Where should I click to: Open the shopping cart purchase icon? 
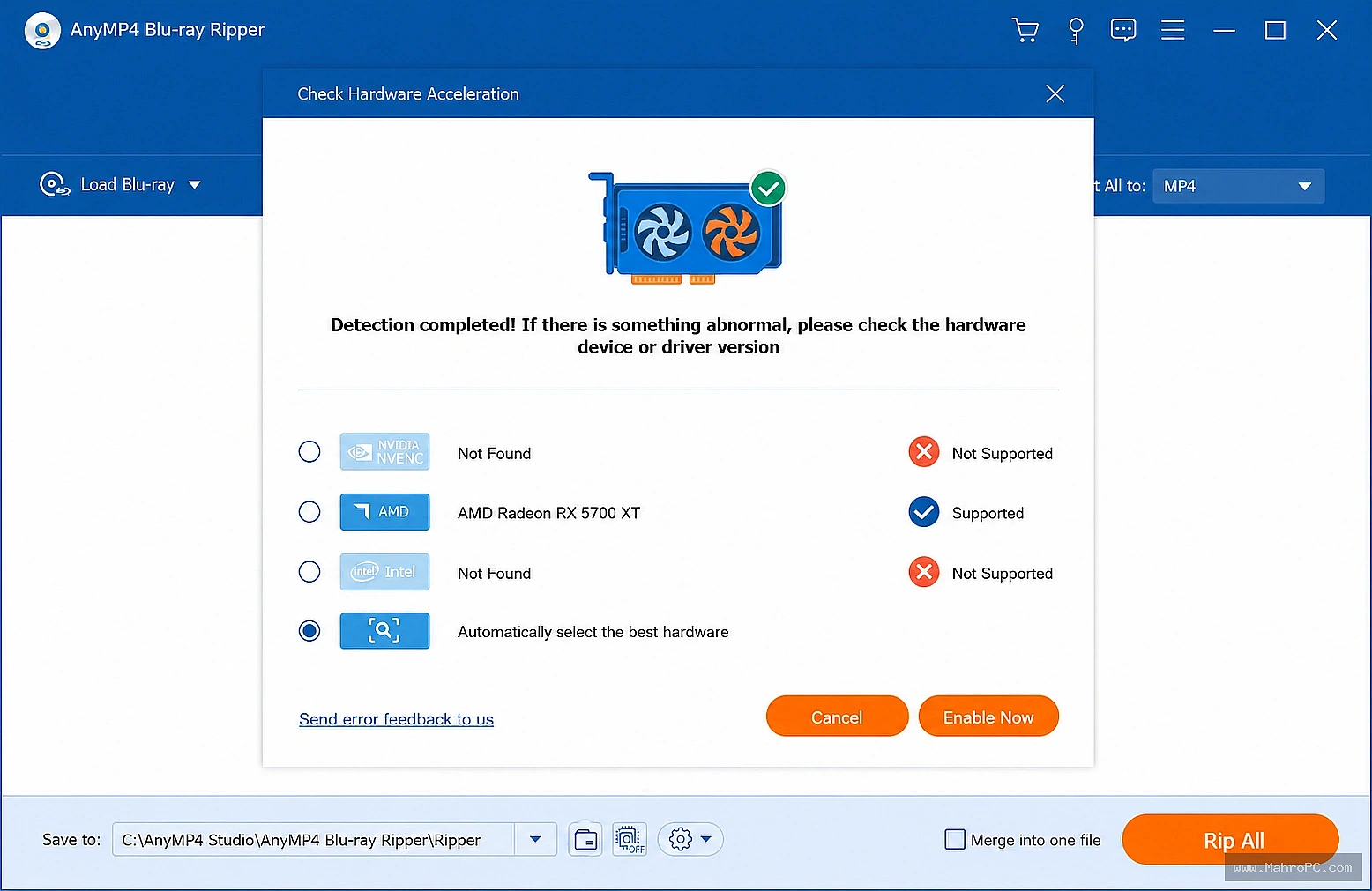(1025, 30)
